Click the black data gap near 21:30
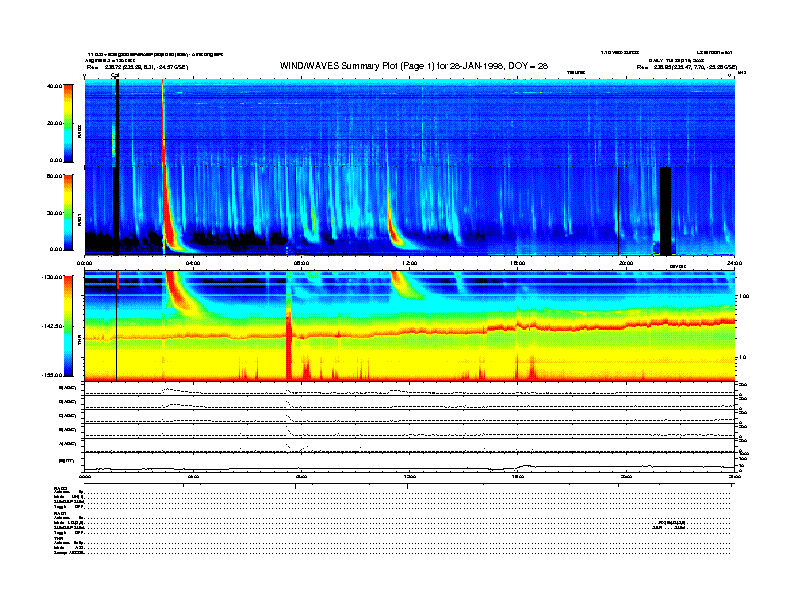This screenshot has width=792, height=612. point(666,211)
